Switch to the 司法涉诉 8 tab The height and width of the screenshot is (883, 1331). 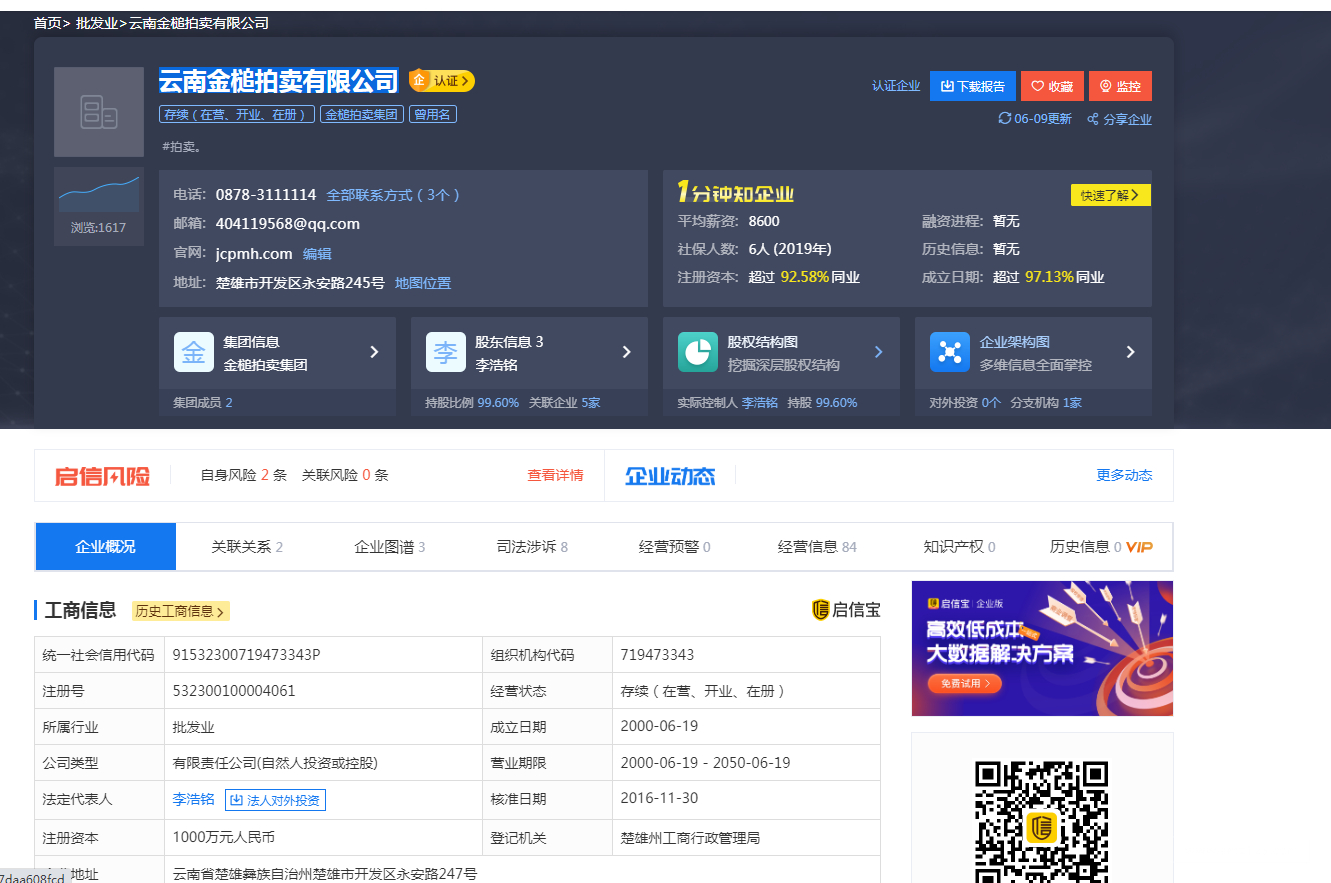532,547
